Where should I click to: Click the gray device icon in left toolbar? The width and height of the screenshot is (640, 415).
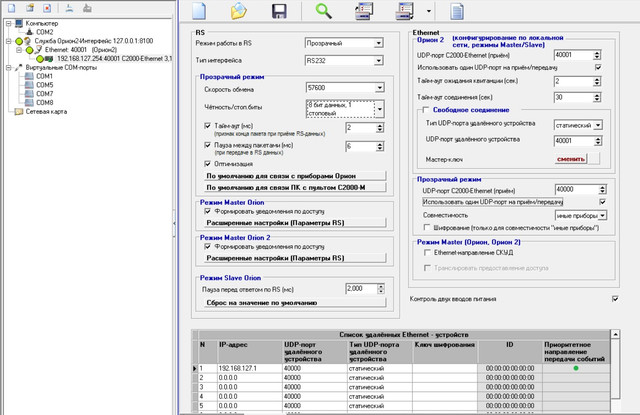[x=87, y=8]
